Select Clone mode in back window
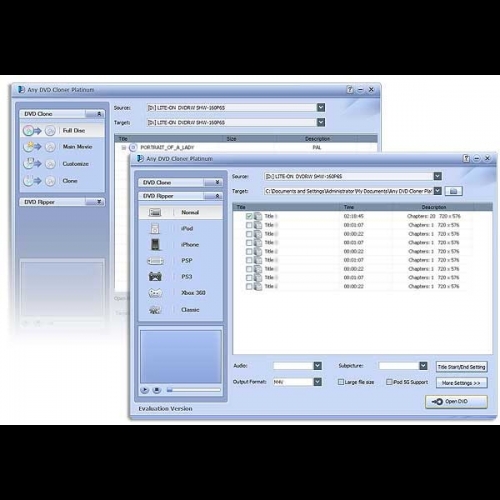 pyautogui.click(x=62, y=181)
